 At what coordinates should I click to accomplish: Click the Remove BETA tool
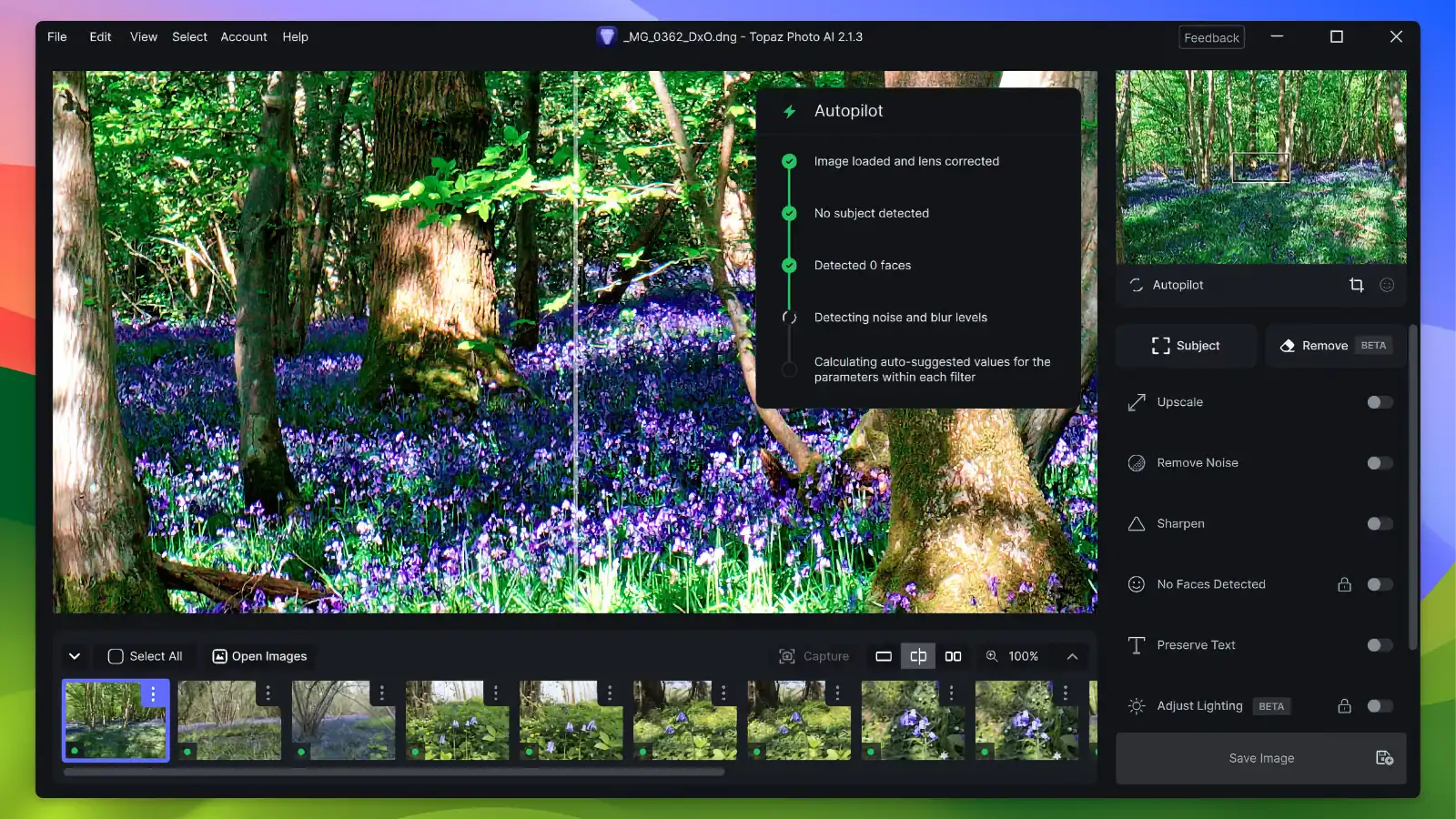(x=1333, y=345)
